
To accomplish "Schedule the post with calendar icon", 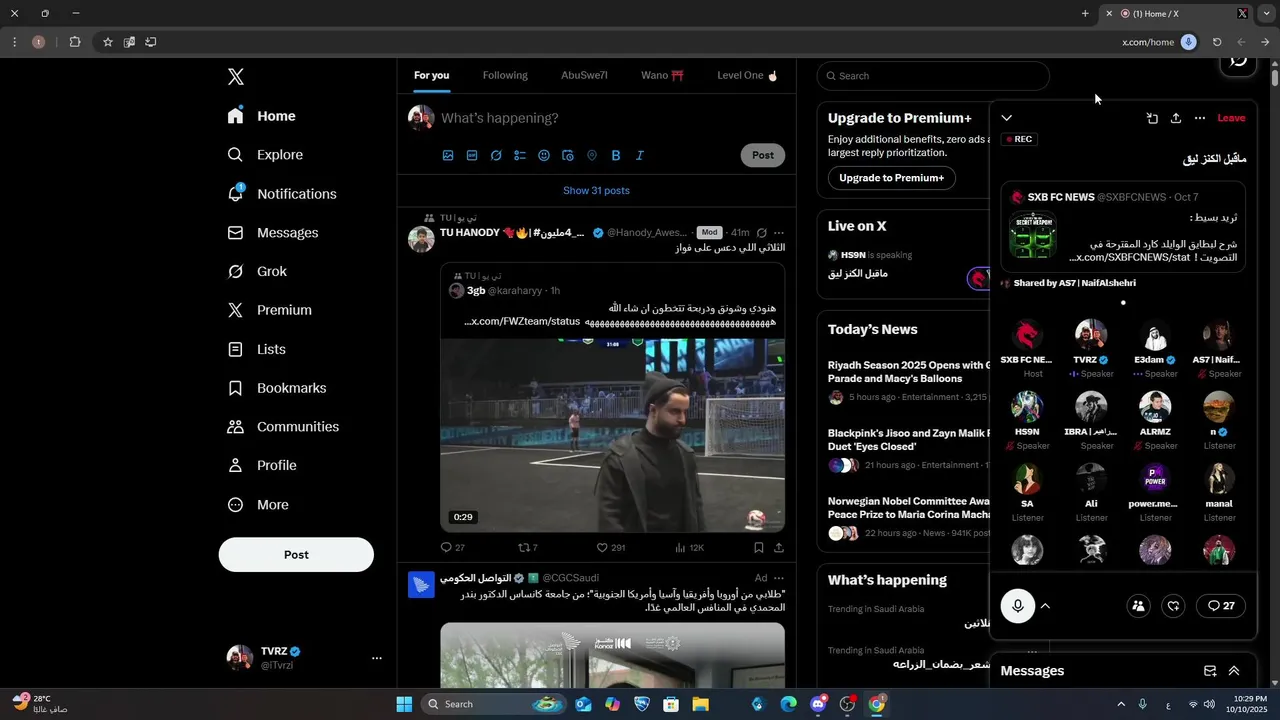I will click(568, 155).
